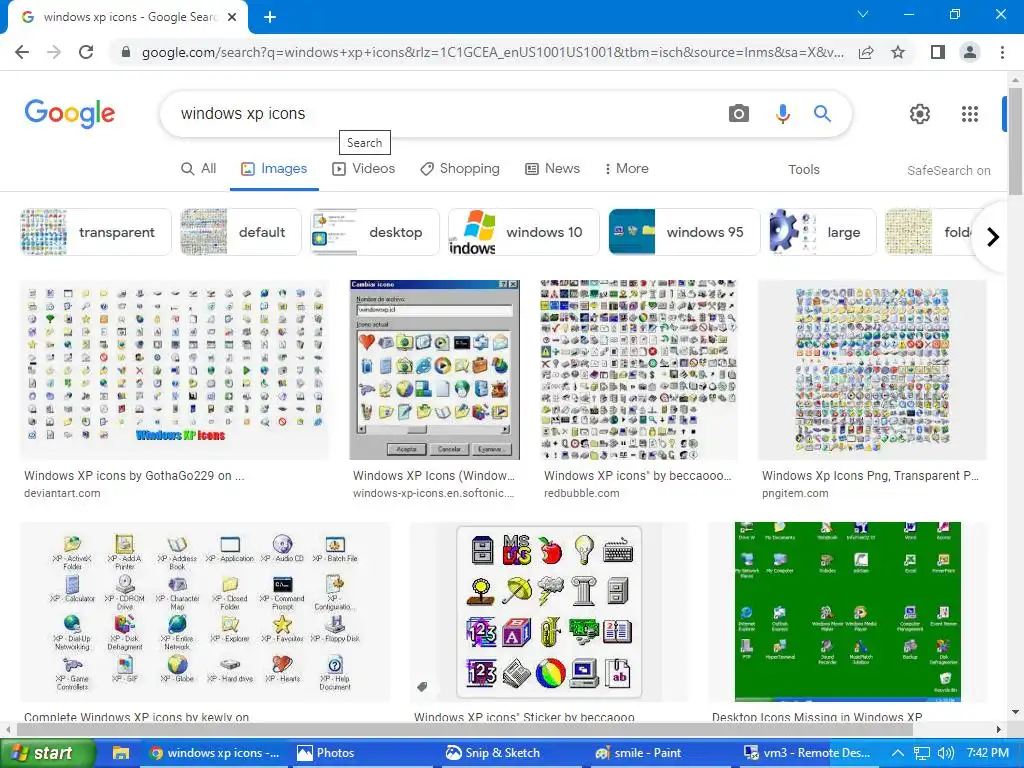Switch to the Shopping tab
Image resolution: width=1024 pixels, height=768 pixels.
(460, 168)
